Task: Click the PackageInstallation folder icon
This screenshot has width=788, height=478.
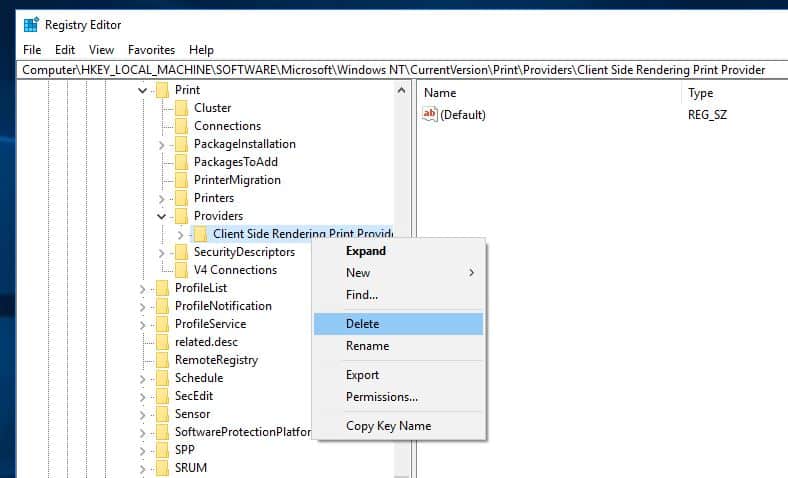Action: pyautogui.click(x=181, y=144)
